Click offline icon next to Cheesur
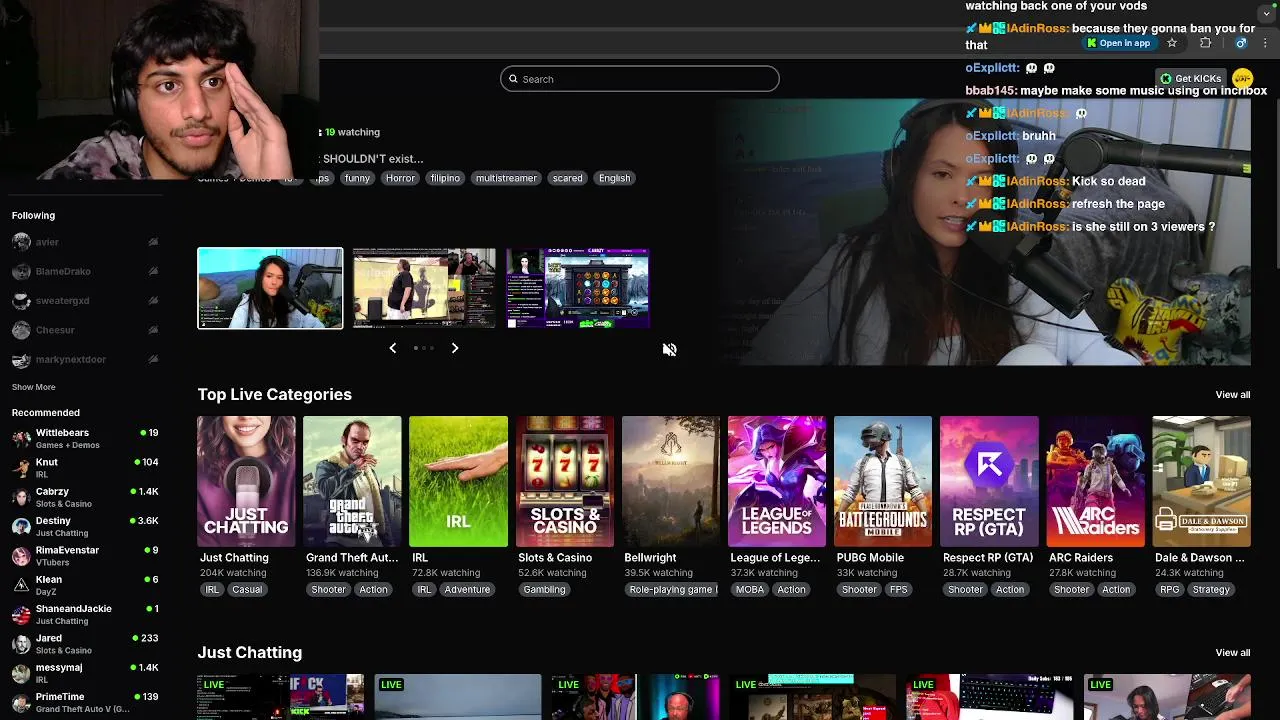Viewport: 1280px width, 720px height. coord(153,330)
